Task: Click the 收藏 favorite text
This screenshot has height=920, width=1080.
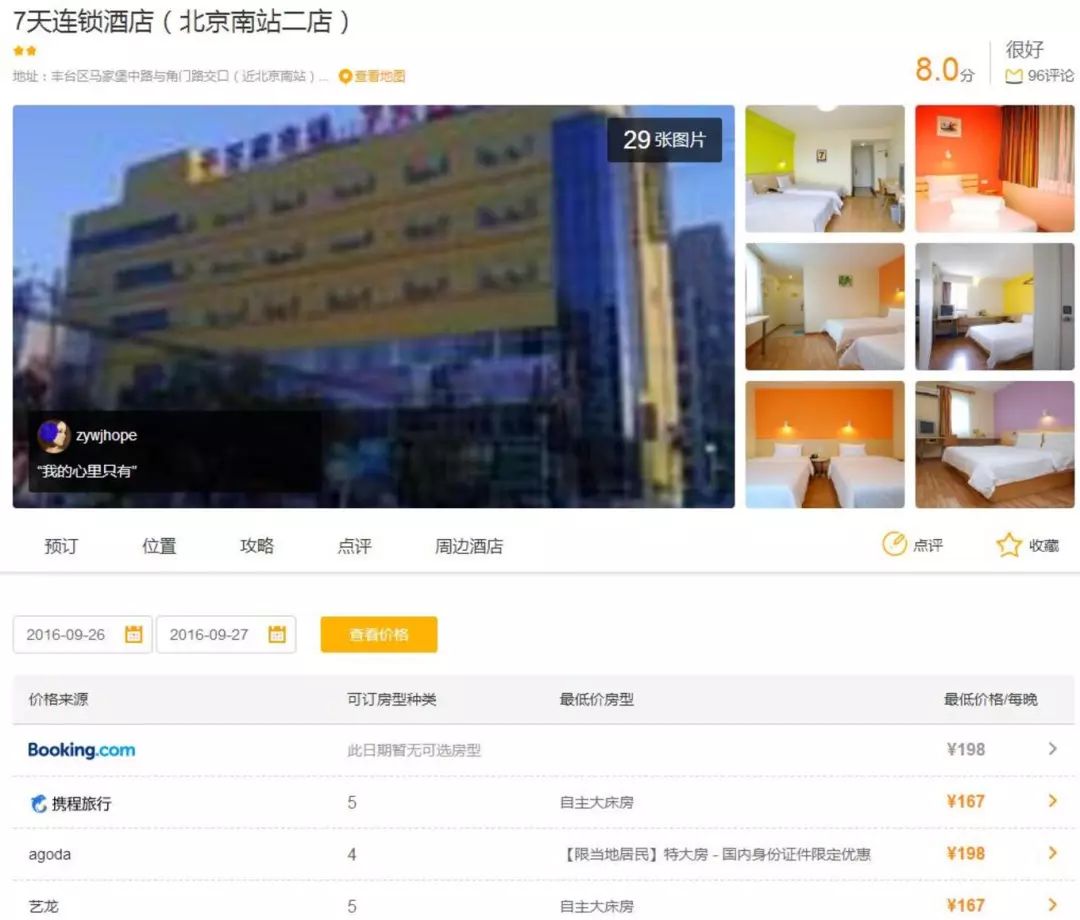Action: tap(1043, 545)
